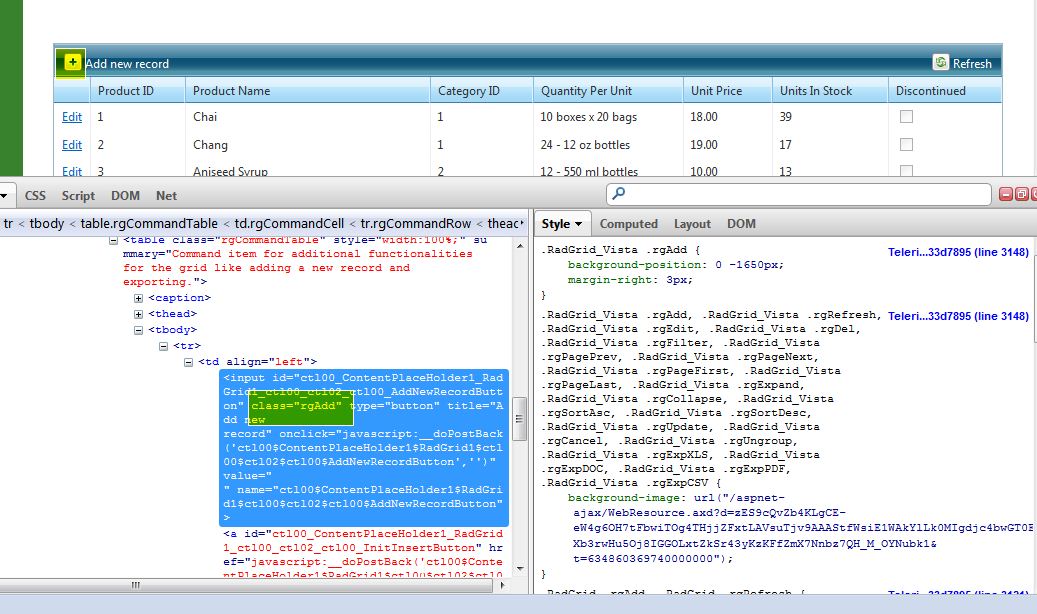
Task: Toggle Discontinued checkbox for Chai
Action: [x=906, y=117]
